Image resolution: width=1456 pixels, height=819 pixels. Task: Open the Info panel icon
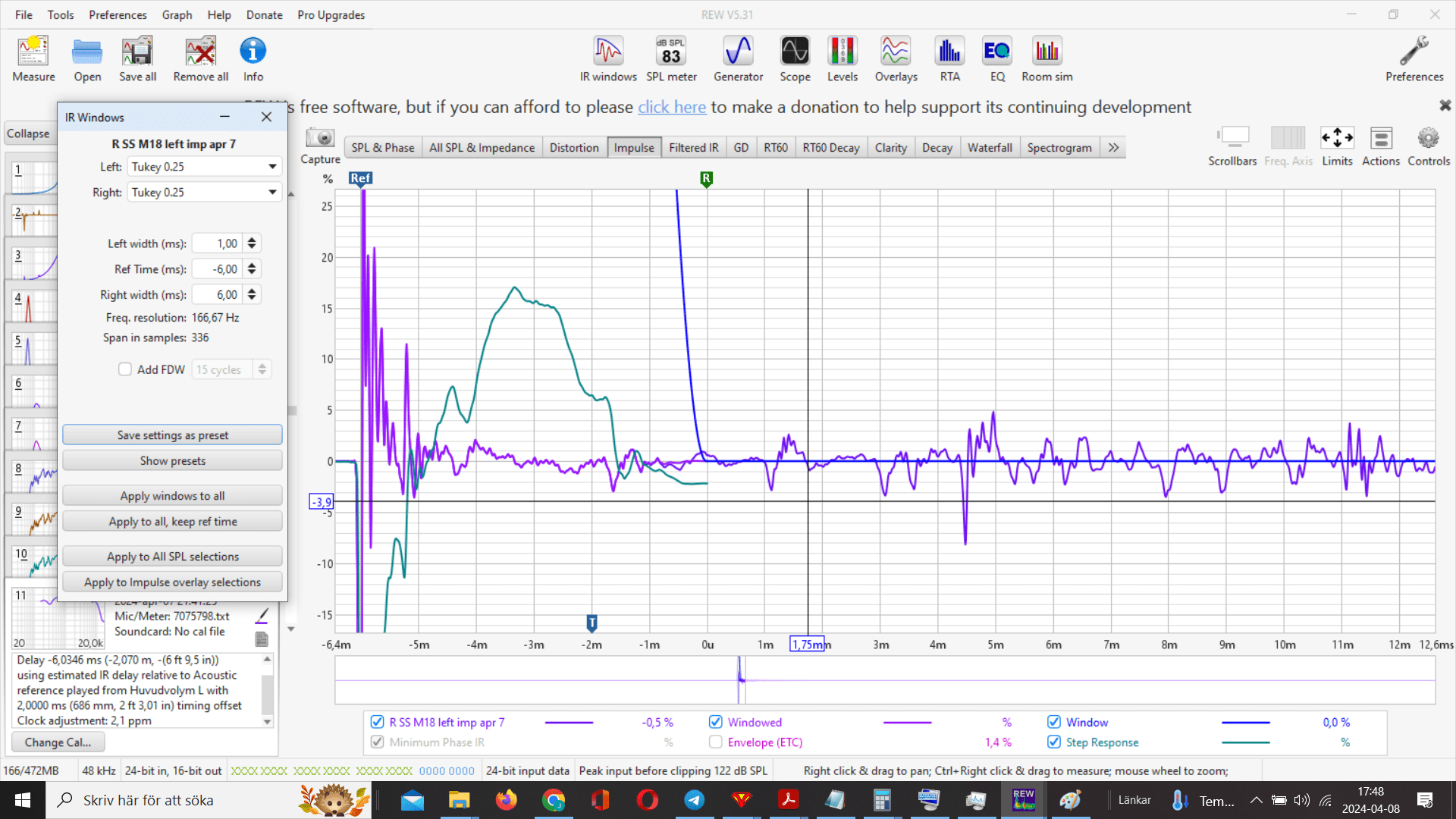pyautogui.click(x=253, y=59)
